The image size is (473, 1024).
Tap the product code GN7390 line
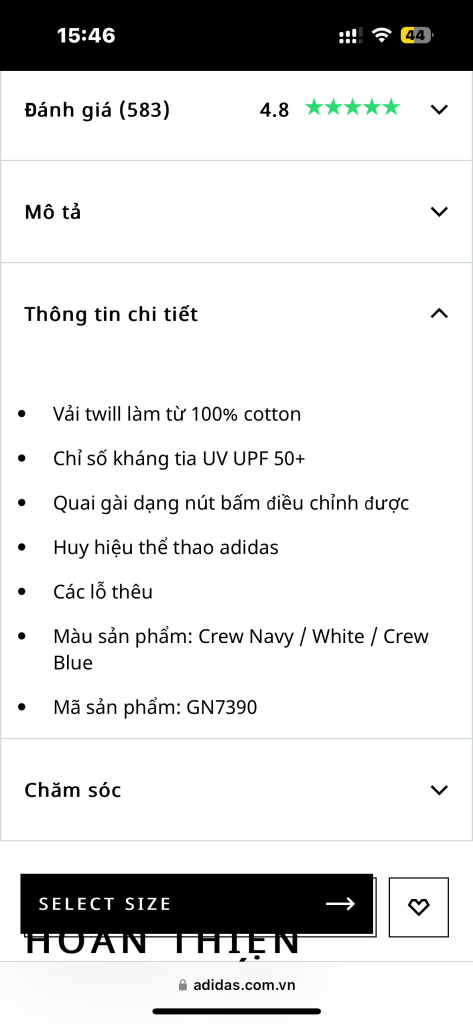[x=155, y=707]
